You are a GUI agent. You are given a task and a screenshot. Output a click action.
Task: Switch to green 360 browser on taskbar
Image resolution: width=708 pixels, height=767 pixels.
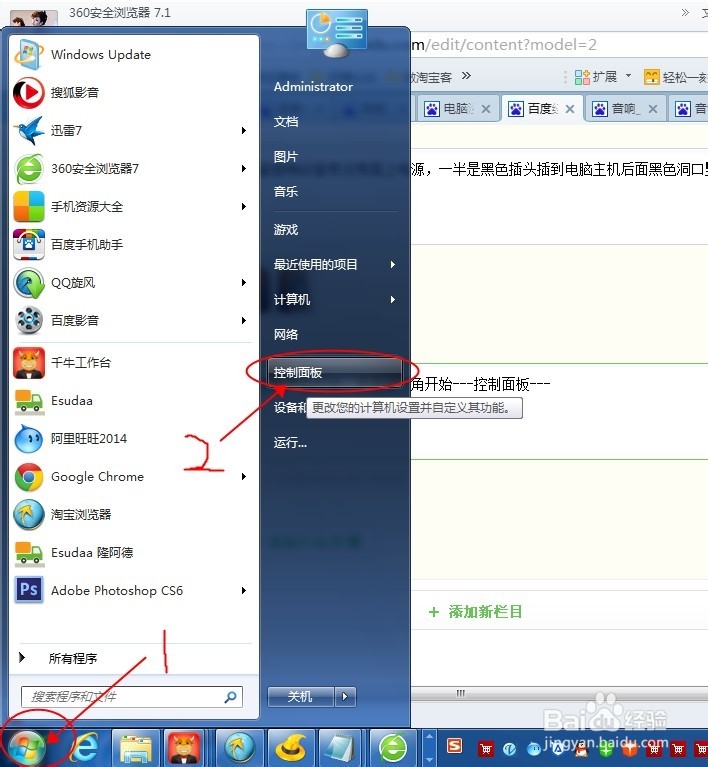[x=393, y=747]
